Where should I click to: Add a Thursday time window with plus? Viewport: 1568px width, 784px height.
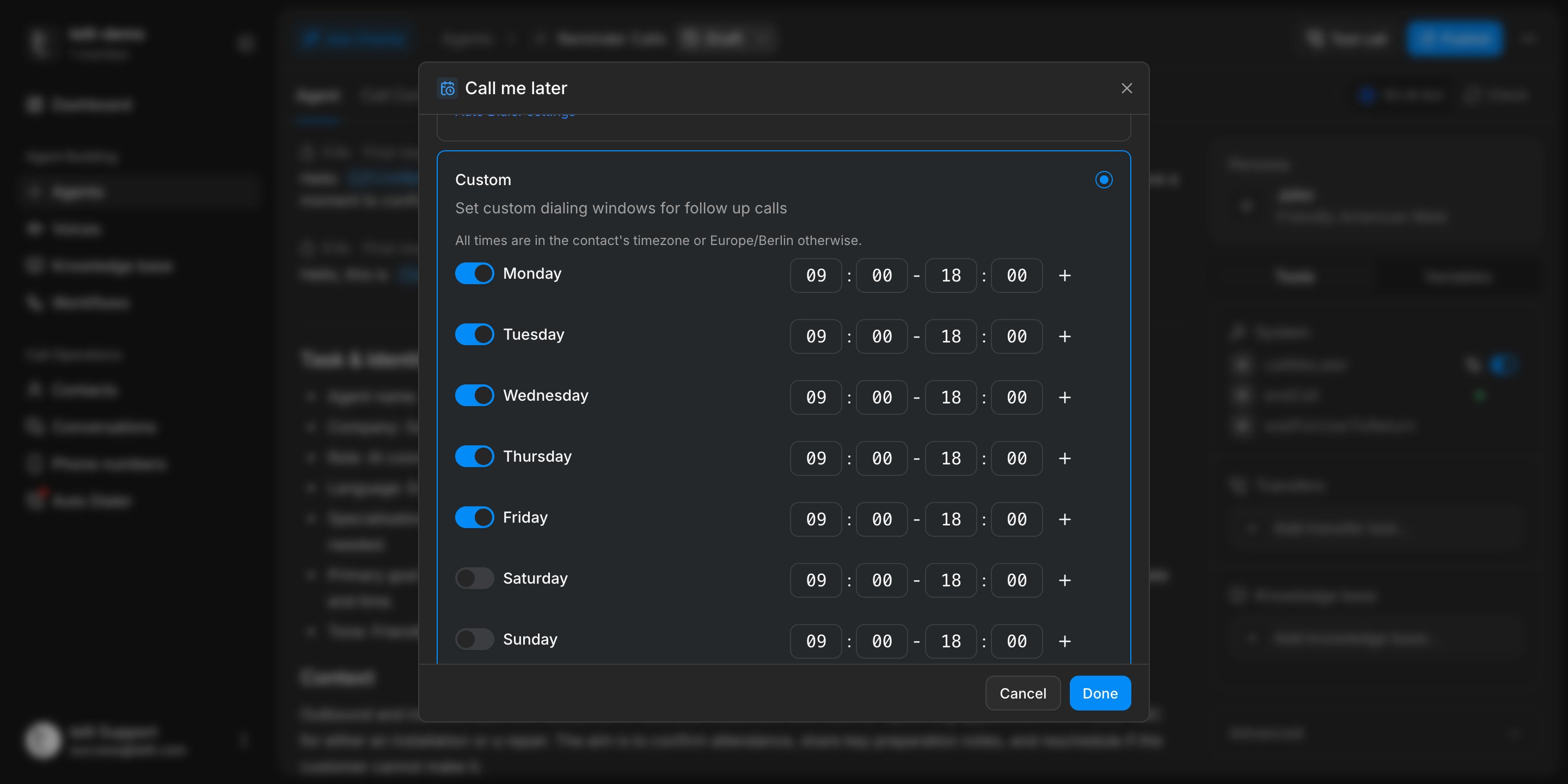coord(1064,458)
